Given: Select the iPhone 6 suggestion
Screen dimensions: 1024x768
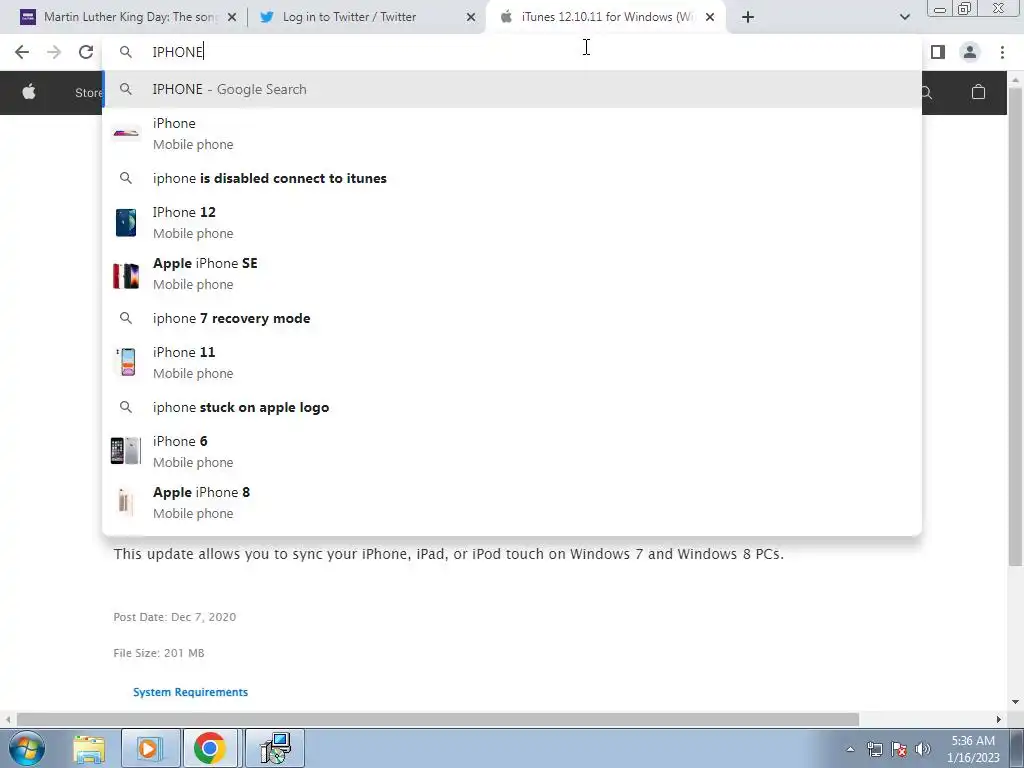Looking at the screenshot, I should click(x=512, y=451).
